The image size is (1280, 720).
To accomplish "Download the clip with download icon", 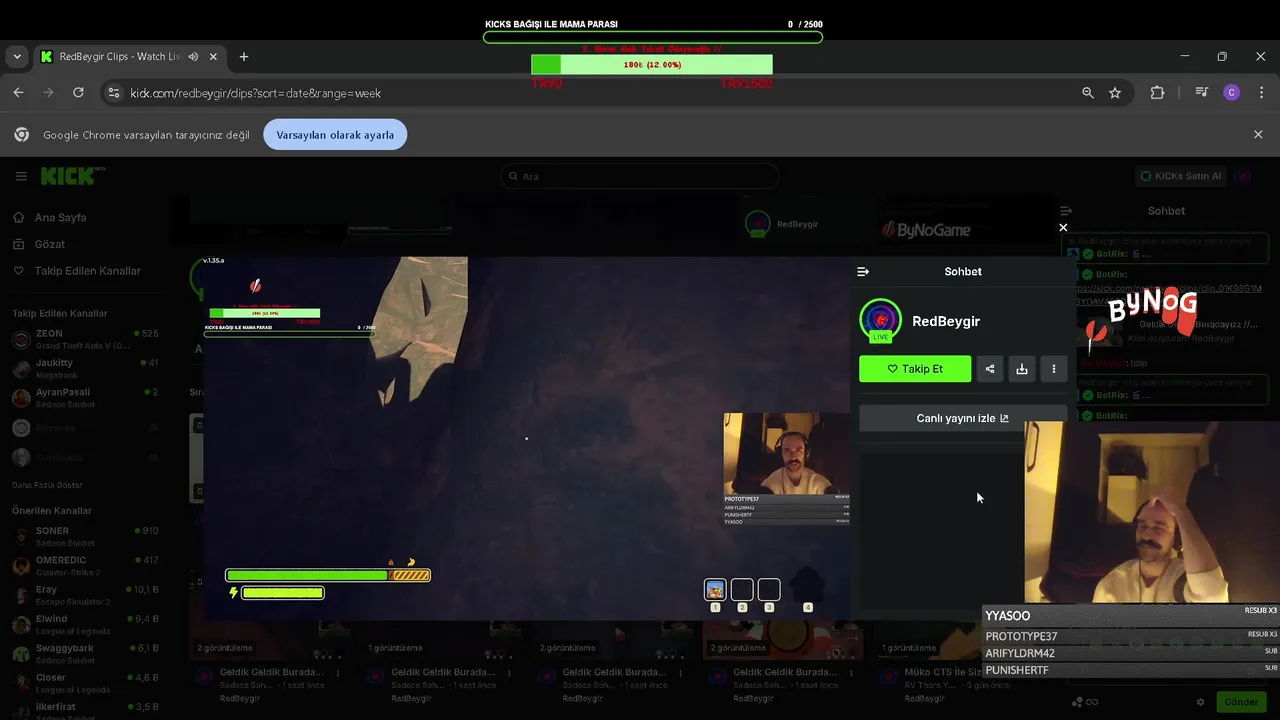I will [1022, 369].
